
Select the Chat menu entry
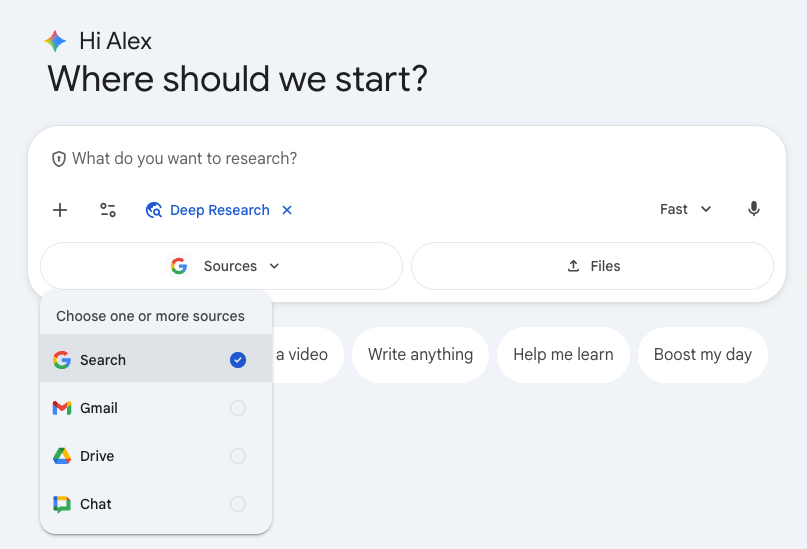click(156, 504)
